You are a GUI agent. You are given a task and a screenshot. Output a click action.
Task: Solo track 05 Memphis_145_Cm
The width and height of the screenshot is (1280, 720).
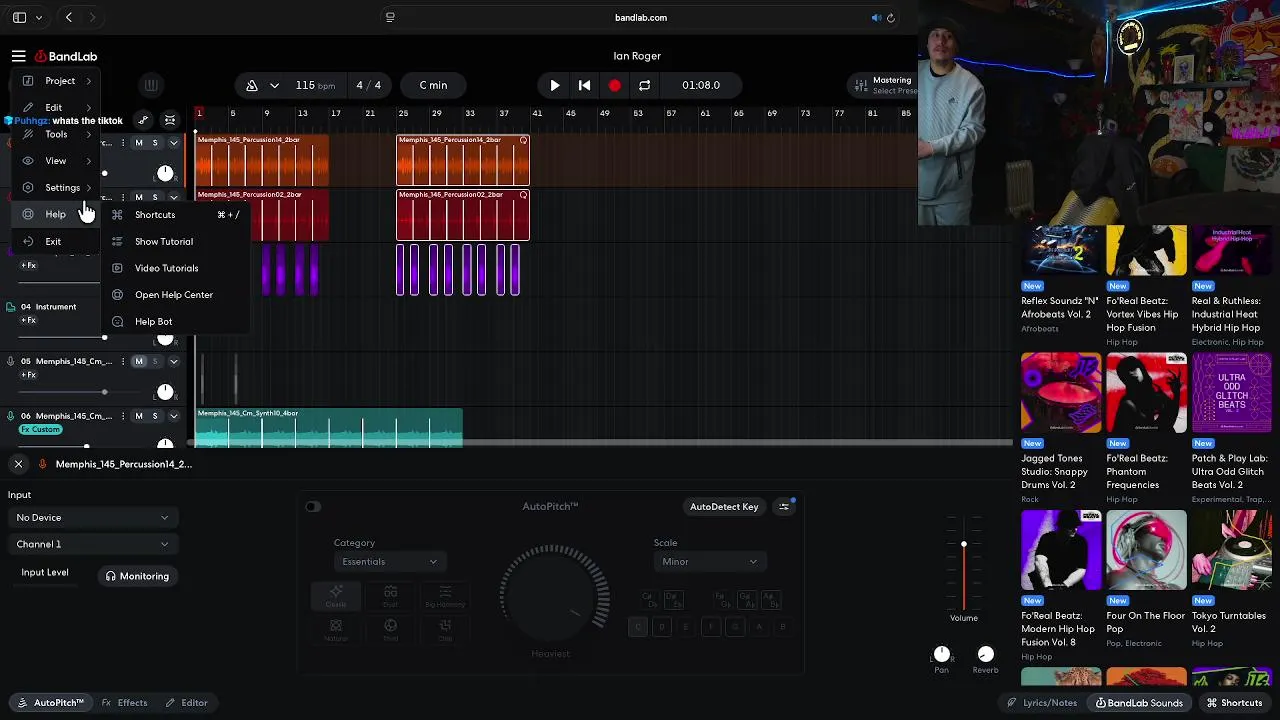[154, 361]
